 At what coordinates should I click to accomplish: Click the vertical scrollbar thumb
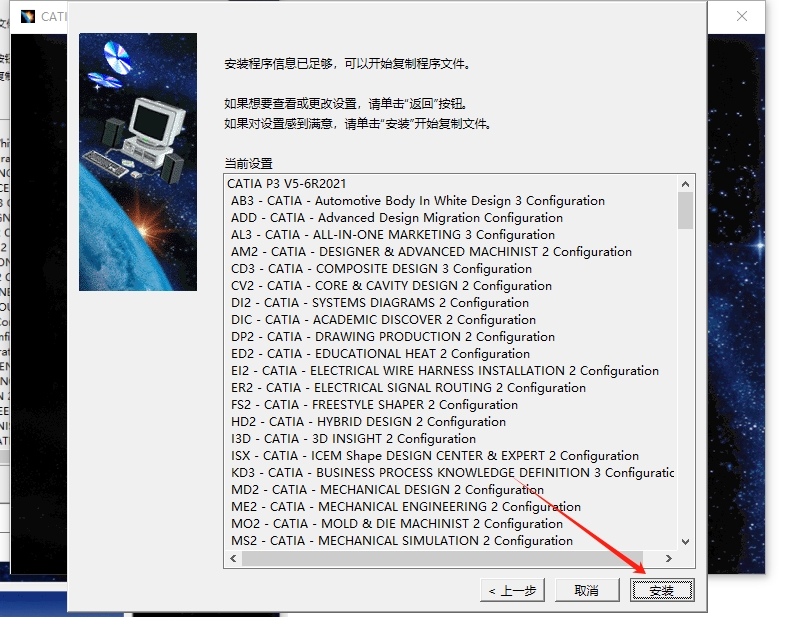(685, 210)
